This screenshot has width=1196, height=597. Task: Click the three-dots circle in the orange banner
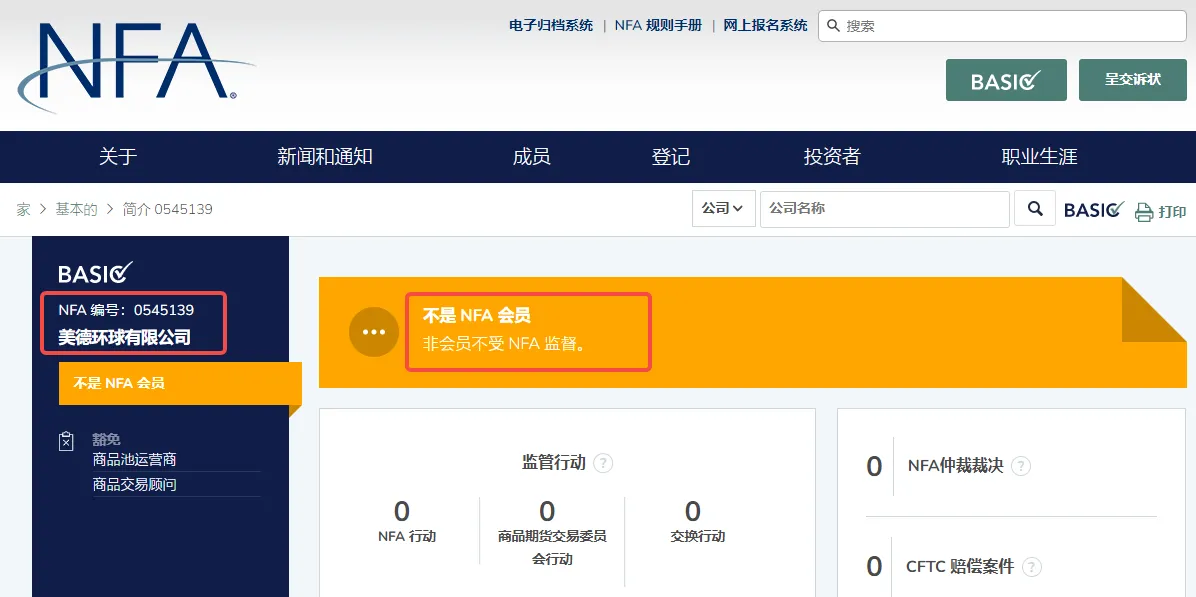pyautogui.click(x=374, y=332)
